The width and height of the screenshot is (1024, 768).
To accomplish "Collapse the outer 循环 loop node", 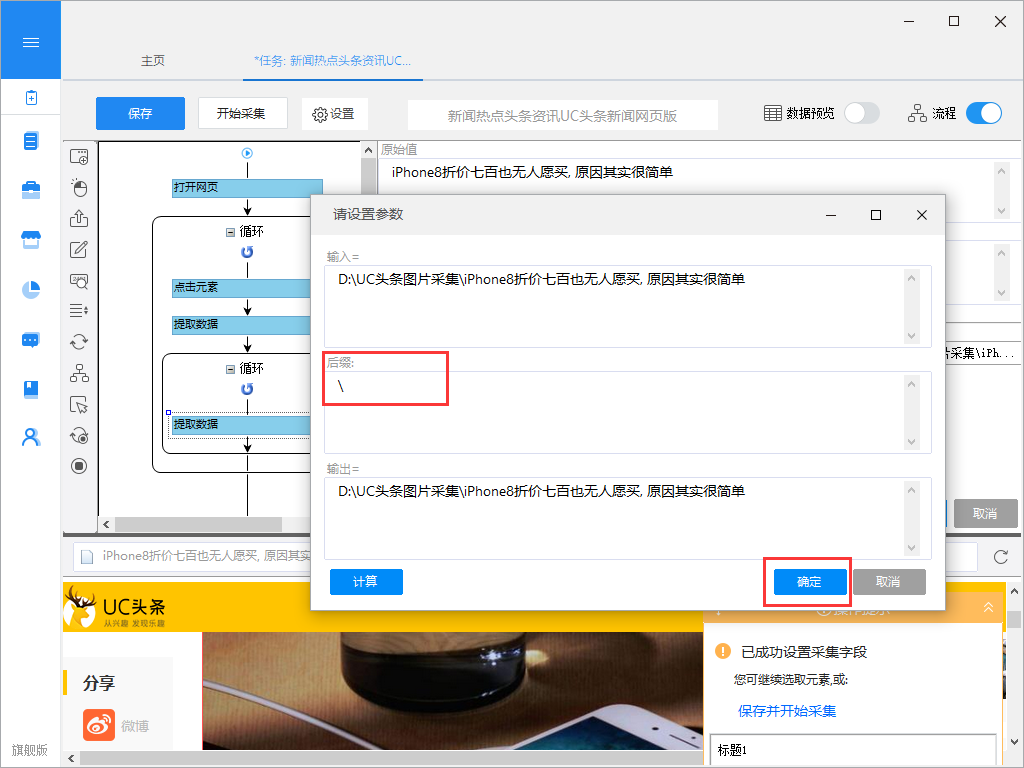I will [230, 232].
